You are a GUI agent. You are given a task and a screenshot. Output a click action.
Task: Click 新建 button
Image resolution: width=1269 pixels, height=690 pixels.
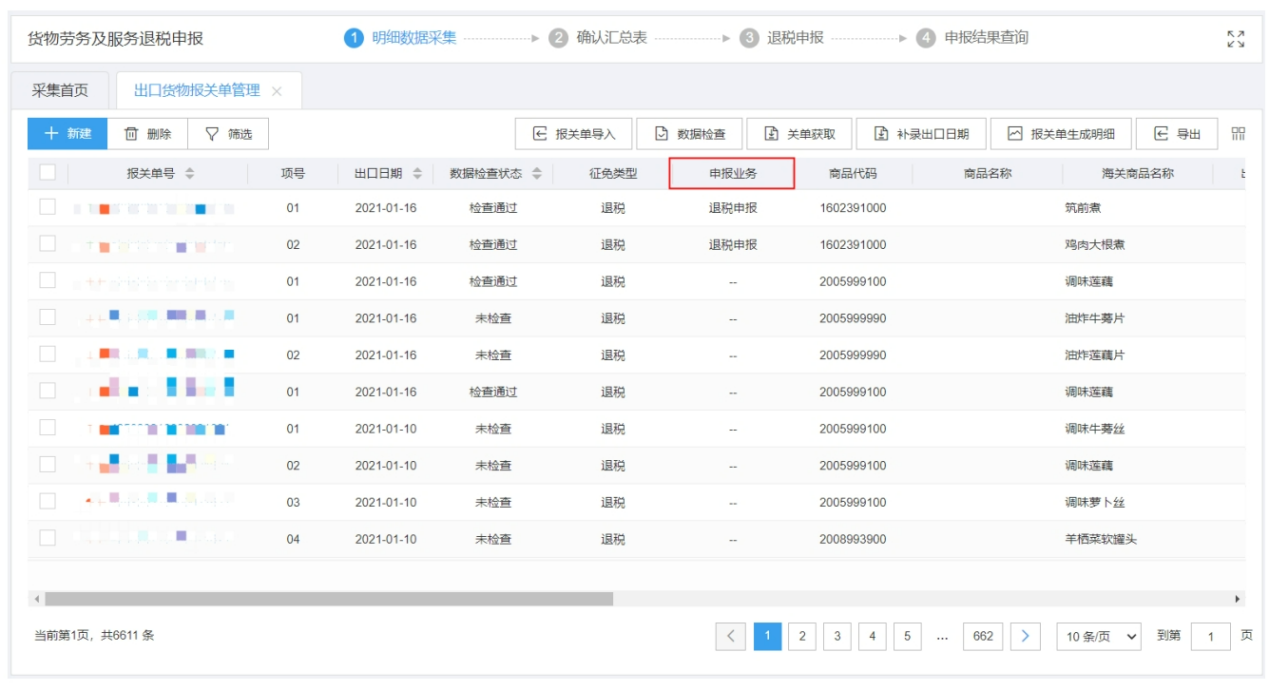(x=68, y=134)
